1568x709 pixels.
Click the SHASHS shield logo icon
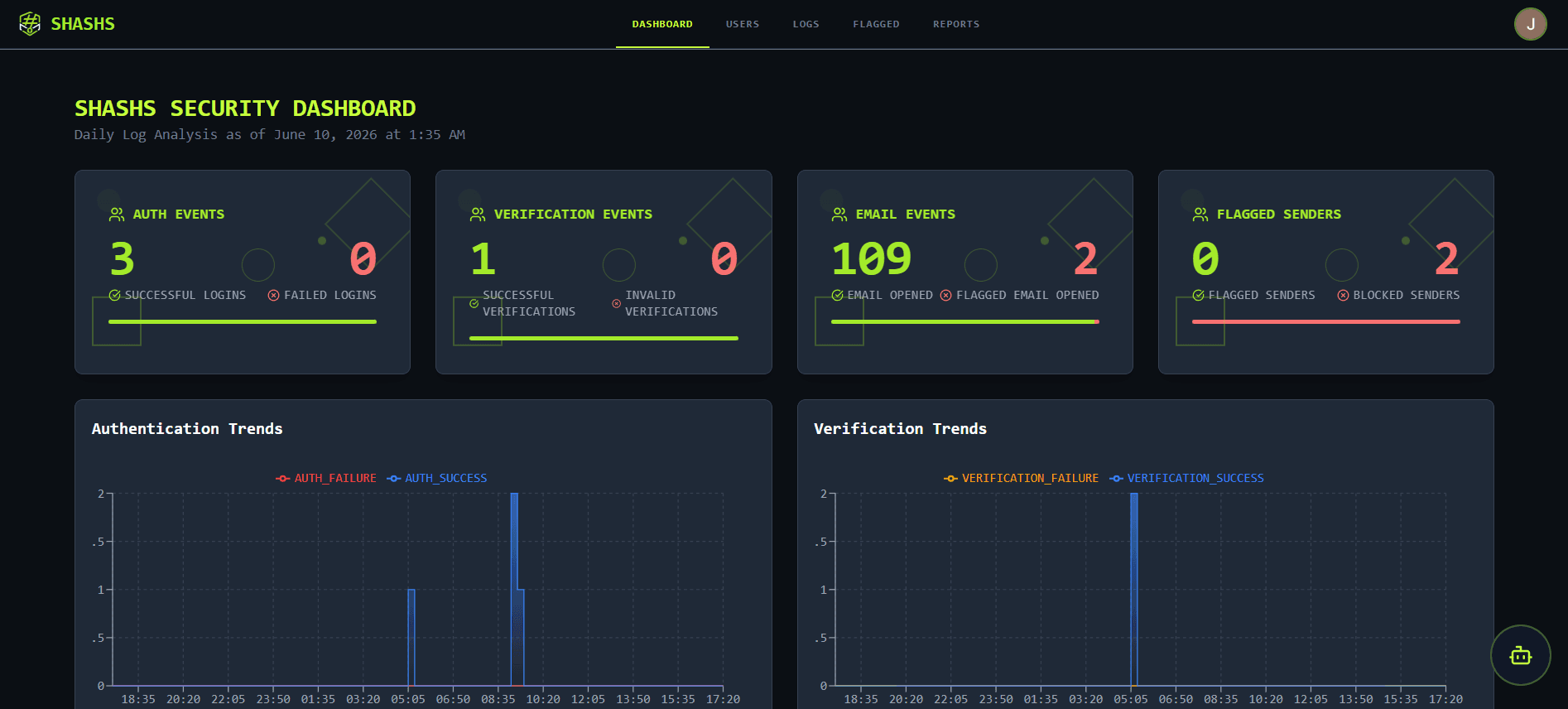click(30, 24)
